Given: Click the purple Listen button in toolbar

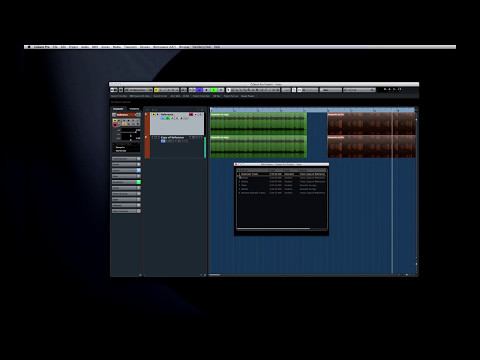Looking at the screenshot, I should [x=199, y=90].
